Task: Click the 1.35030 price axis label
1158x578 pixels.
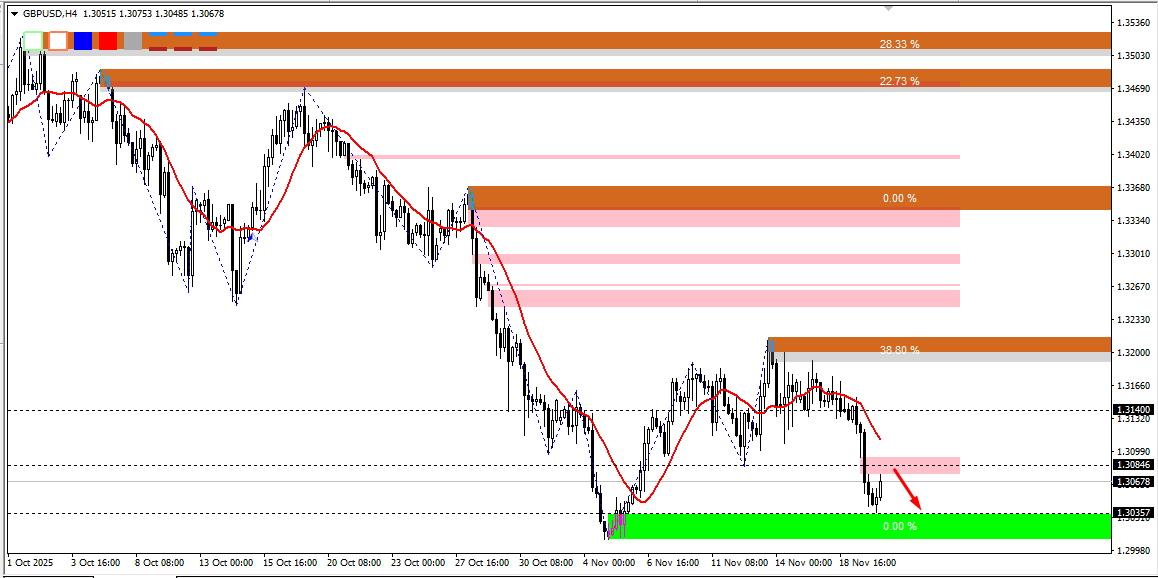Action: click(1134, 55)
